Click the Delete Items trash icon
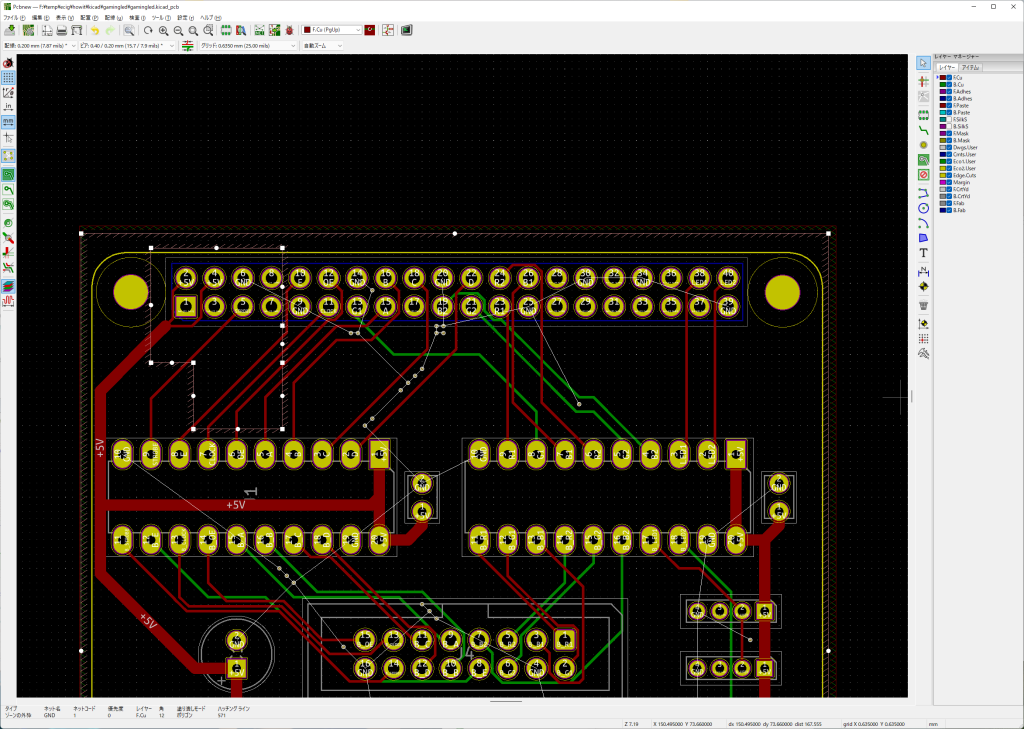Image resolution: width=1024 pixels, height=729 pixels. click(x=923, y=305)
